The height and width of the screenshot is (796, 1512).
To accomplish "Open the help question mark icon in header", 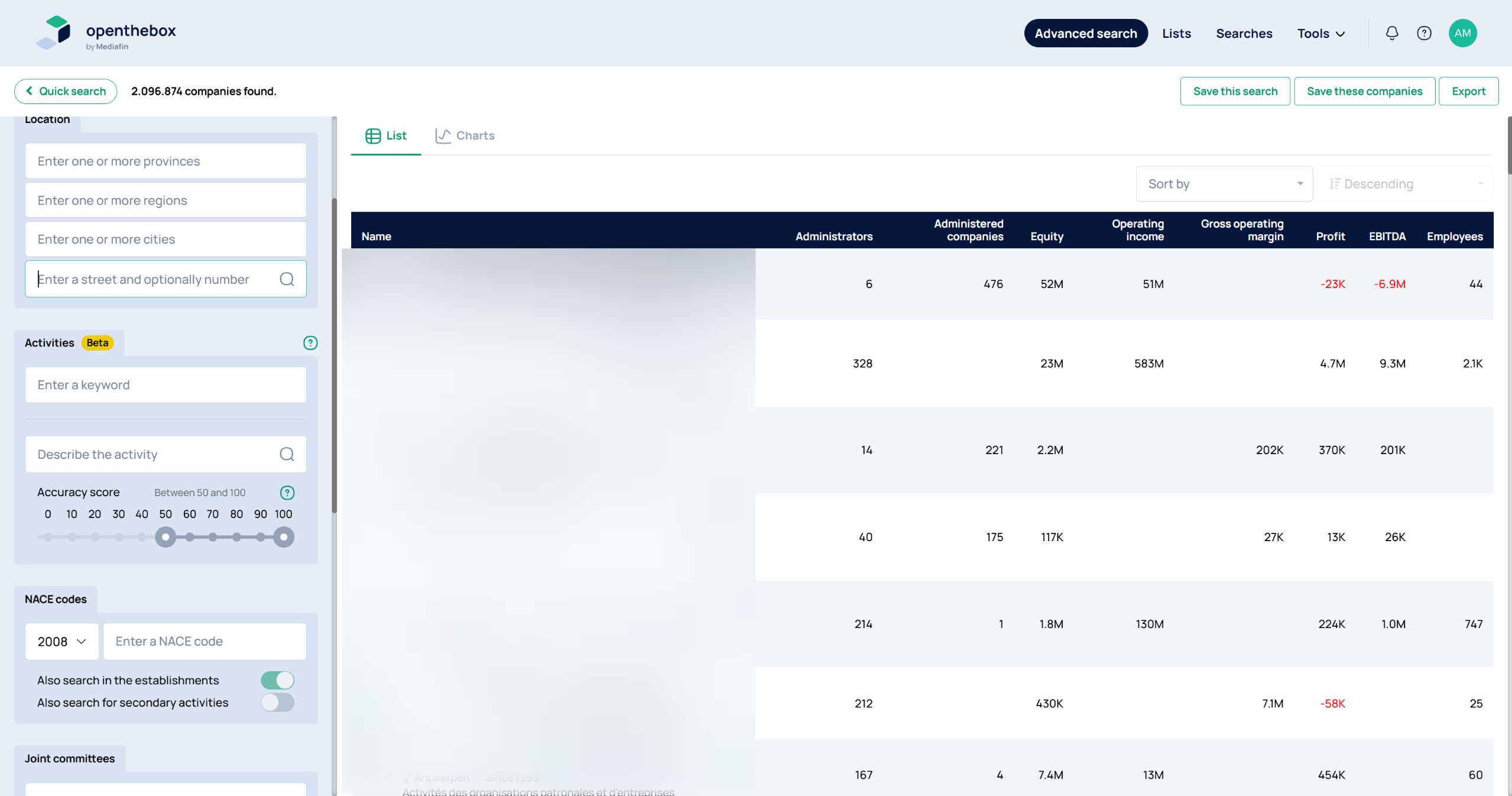I will click(1424, 33).
